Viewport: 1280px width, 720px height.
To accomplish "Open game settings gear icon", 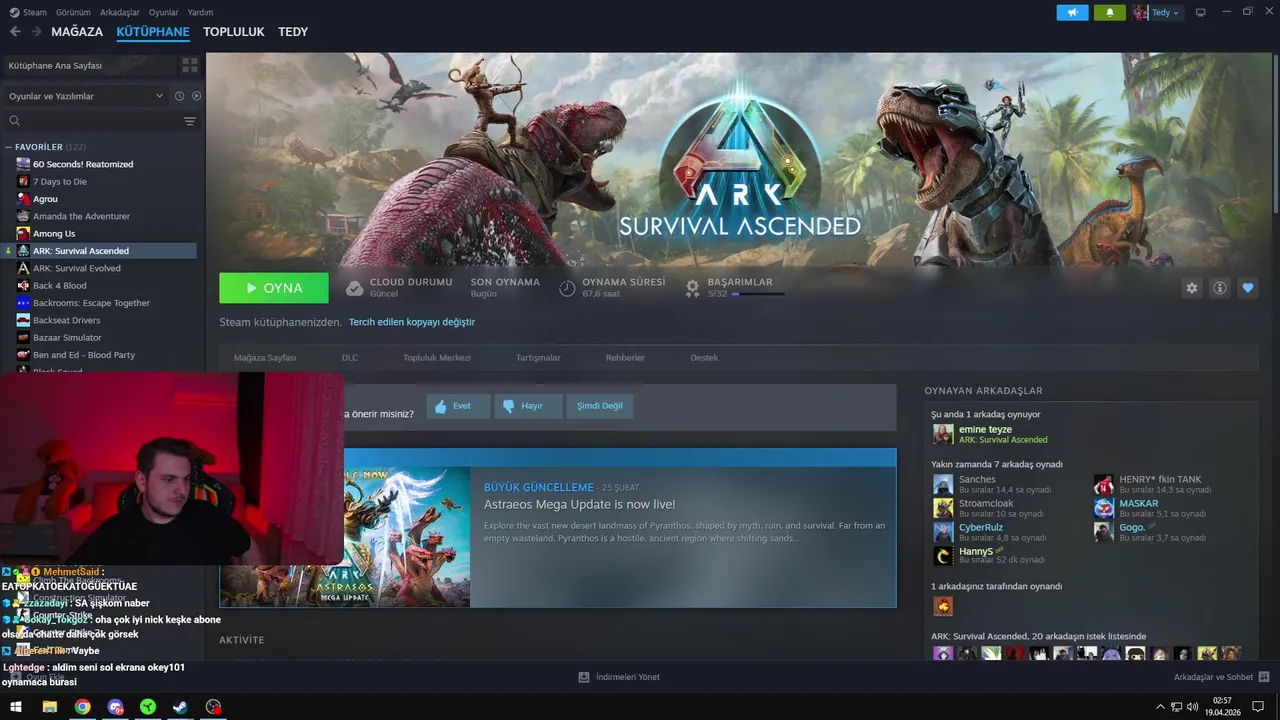I will pos(1191,288).
